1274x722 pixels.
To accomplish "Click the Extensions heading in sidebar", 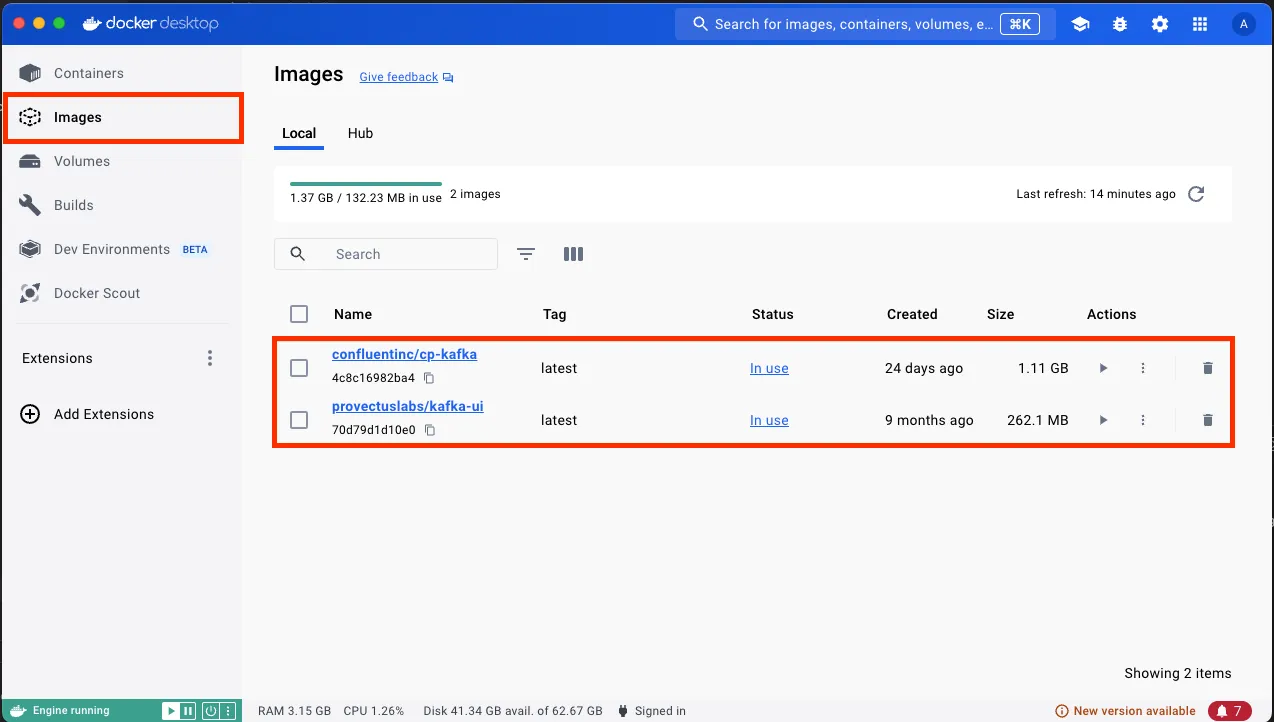I will [x=57, y=358].
